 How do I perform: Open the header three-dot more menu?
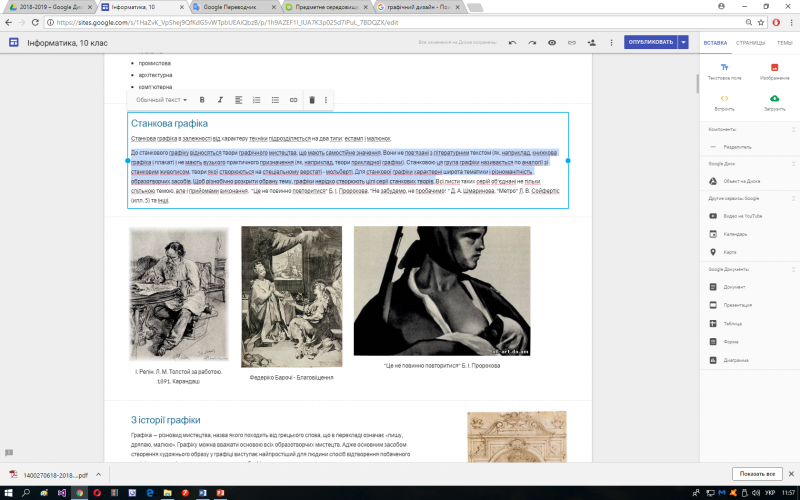point(611,43)
